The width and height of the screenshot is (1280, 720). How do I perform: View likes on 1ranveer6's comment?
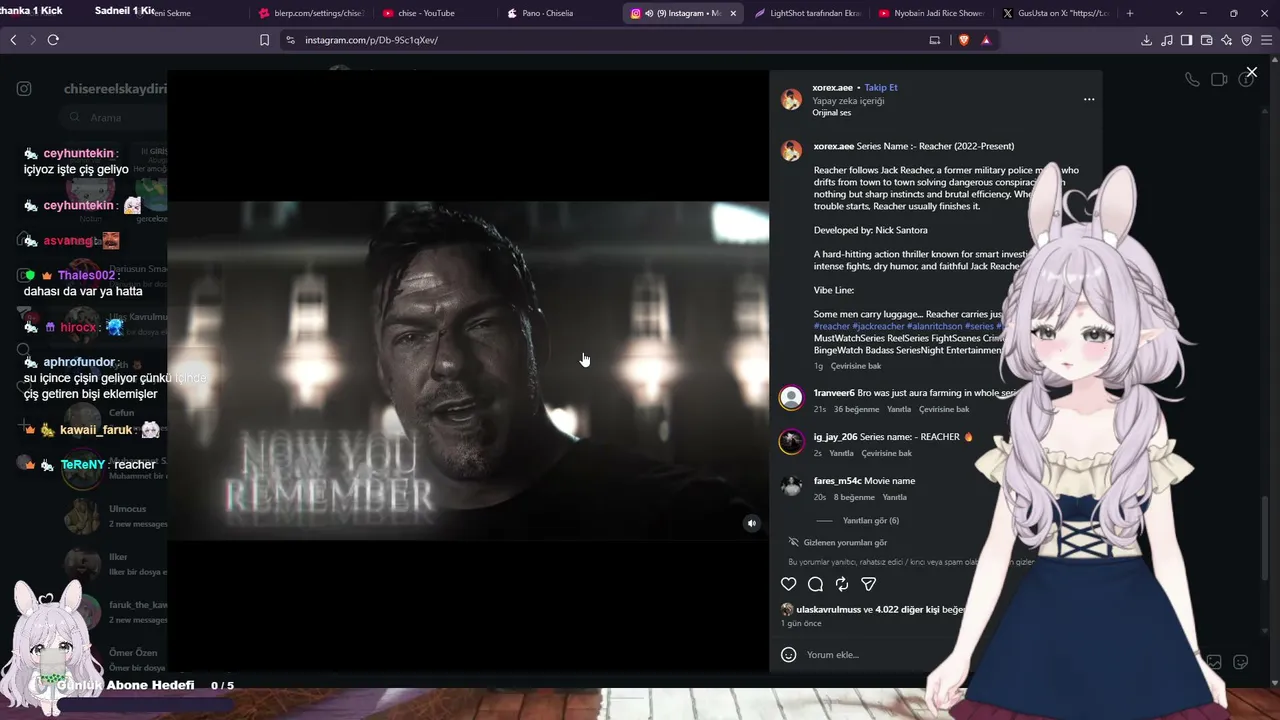856,409
